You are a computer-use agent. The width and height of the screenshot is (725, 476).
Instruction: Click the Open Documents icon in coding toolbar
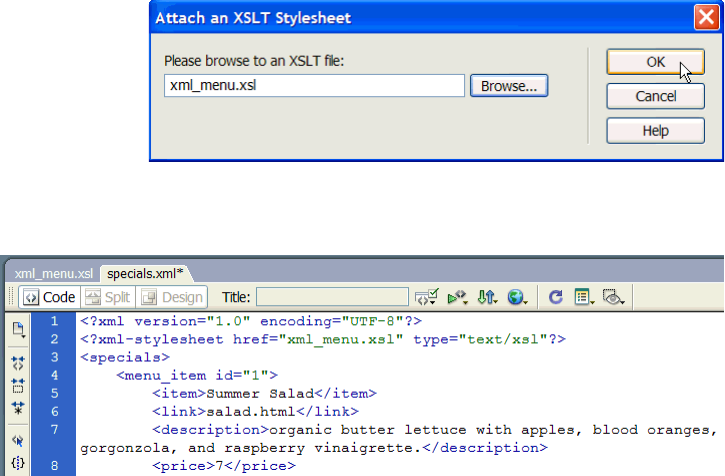[18, 330]
